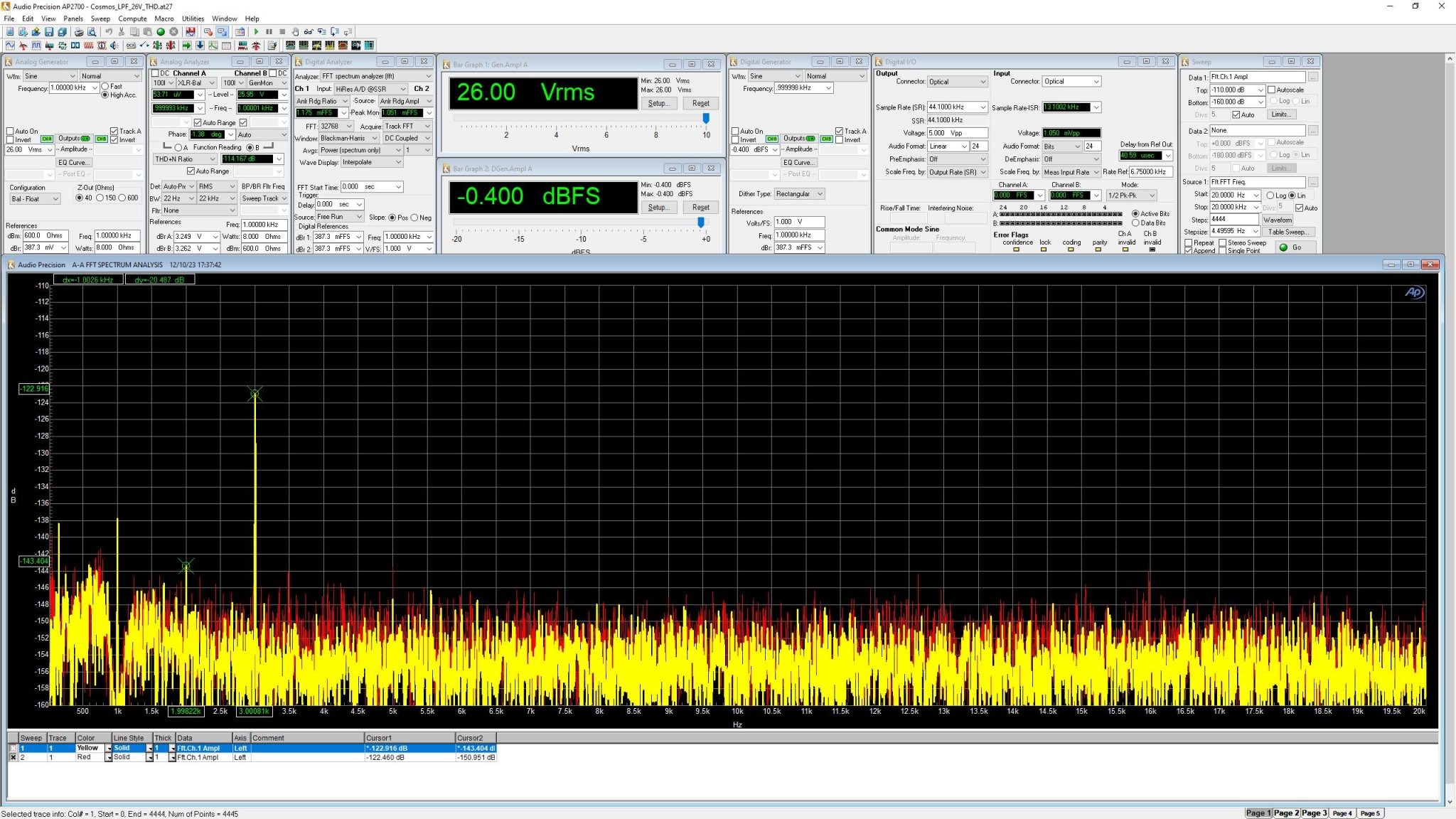Open Analog Generator panel via sine-wave icon
The height and width of the screenshot is (819, 1456).
click(10, 45)
